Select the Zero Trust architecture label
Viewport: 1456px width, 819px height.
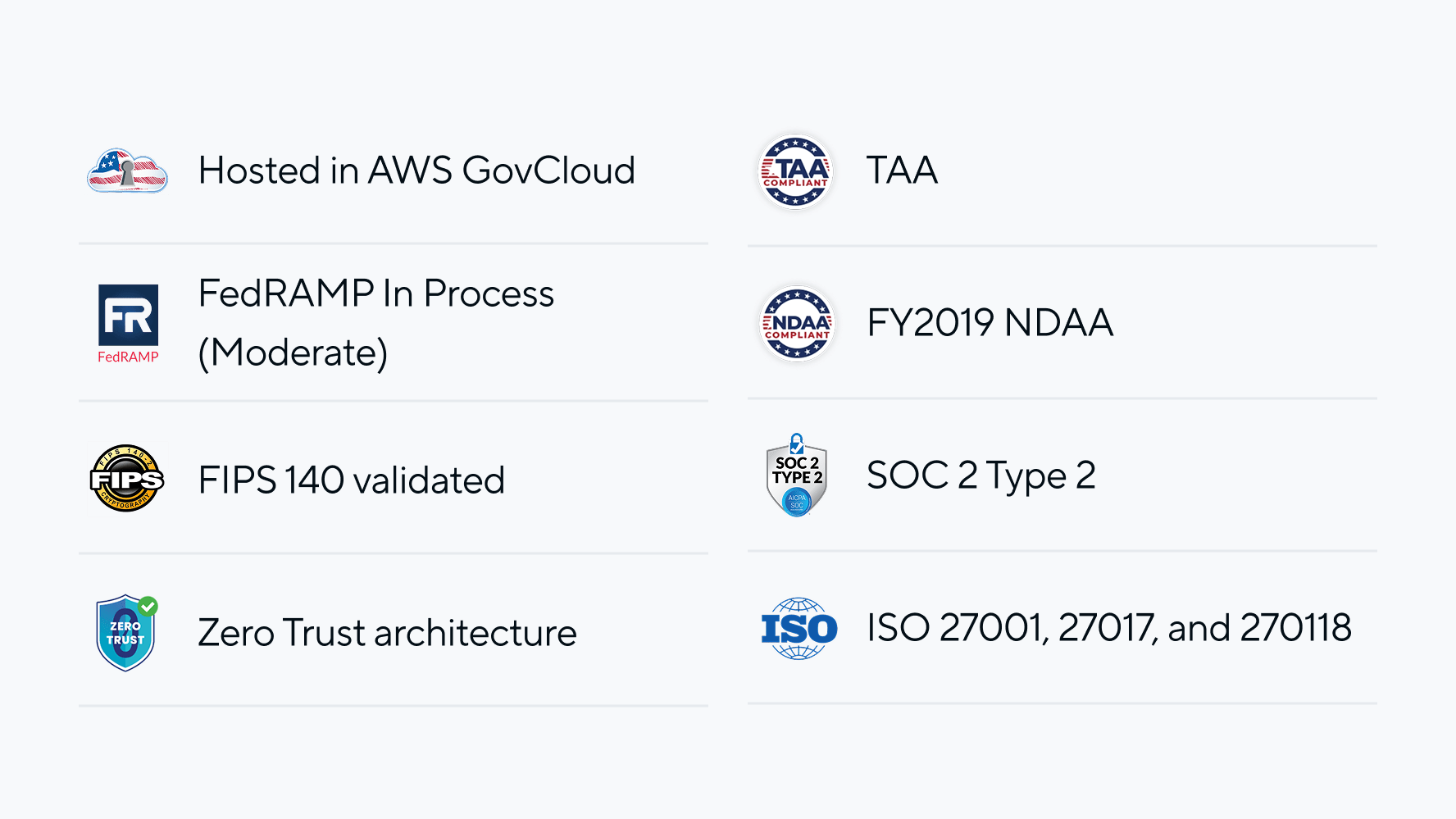click(388, 633)
